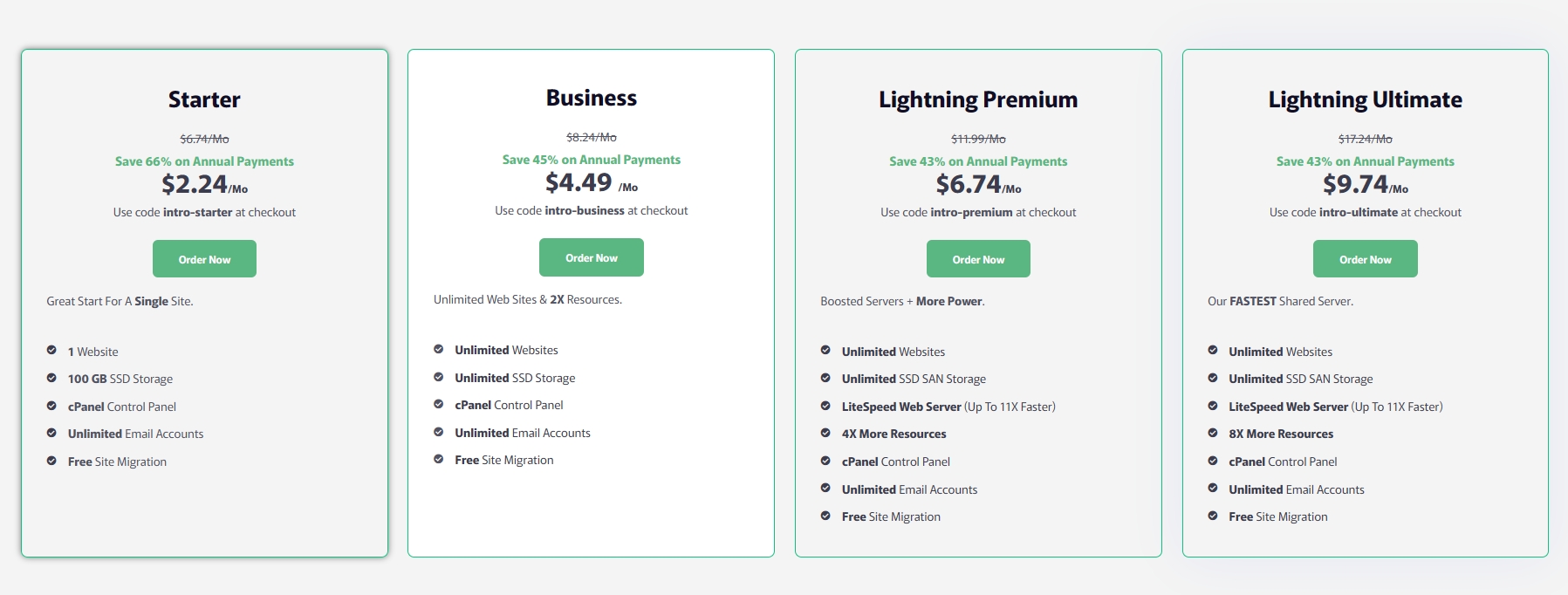This screenshot has width=1568, height=595.
Task: Click Save 66% on Annual Payments text
Action: [204, 161]
